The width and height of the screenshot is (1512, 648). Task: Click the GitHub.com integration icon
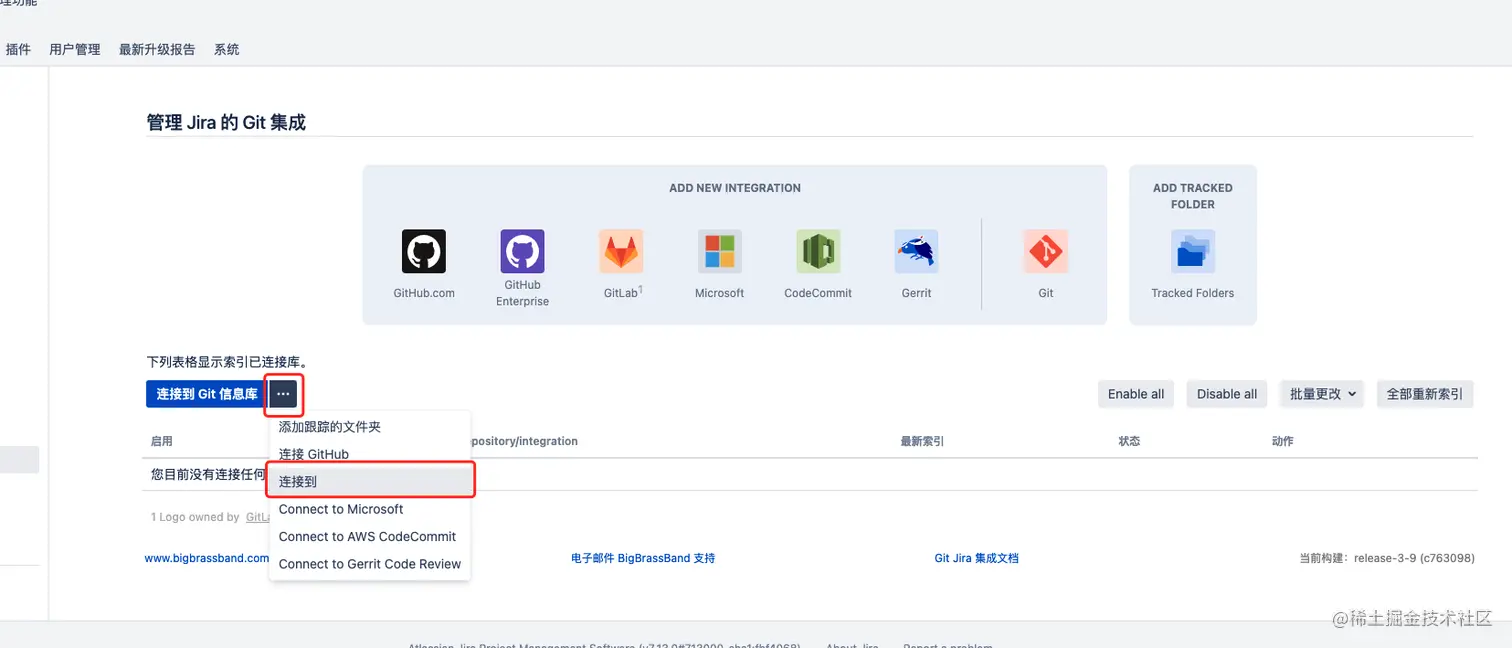pyautogui.click(x=424, y=252)
